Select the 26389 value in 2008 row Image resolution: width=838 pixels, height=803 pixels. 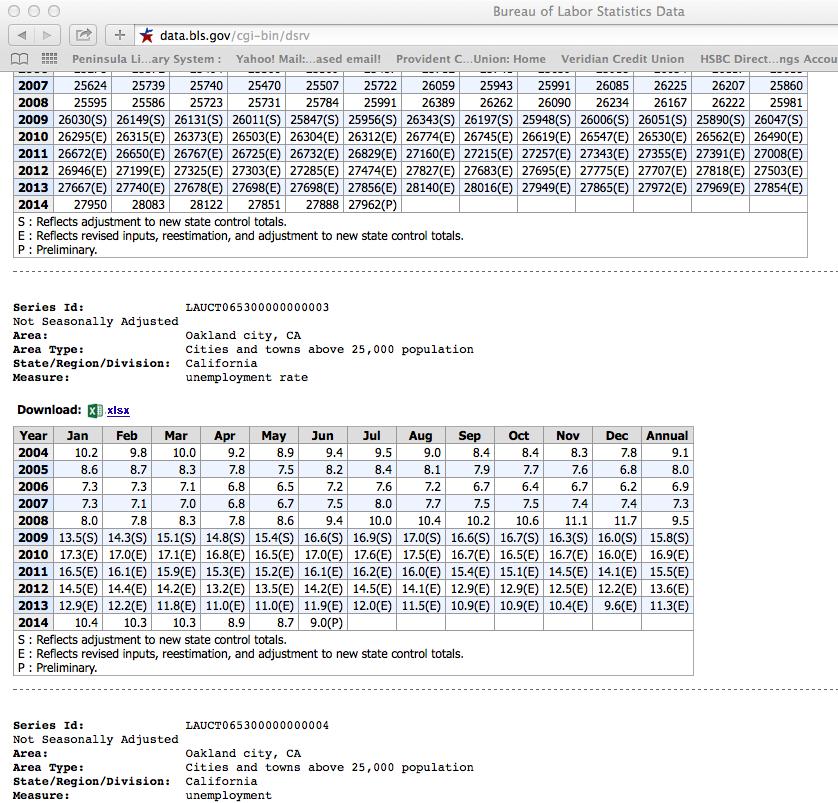(430, 103)
